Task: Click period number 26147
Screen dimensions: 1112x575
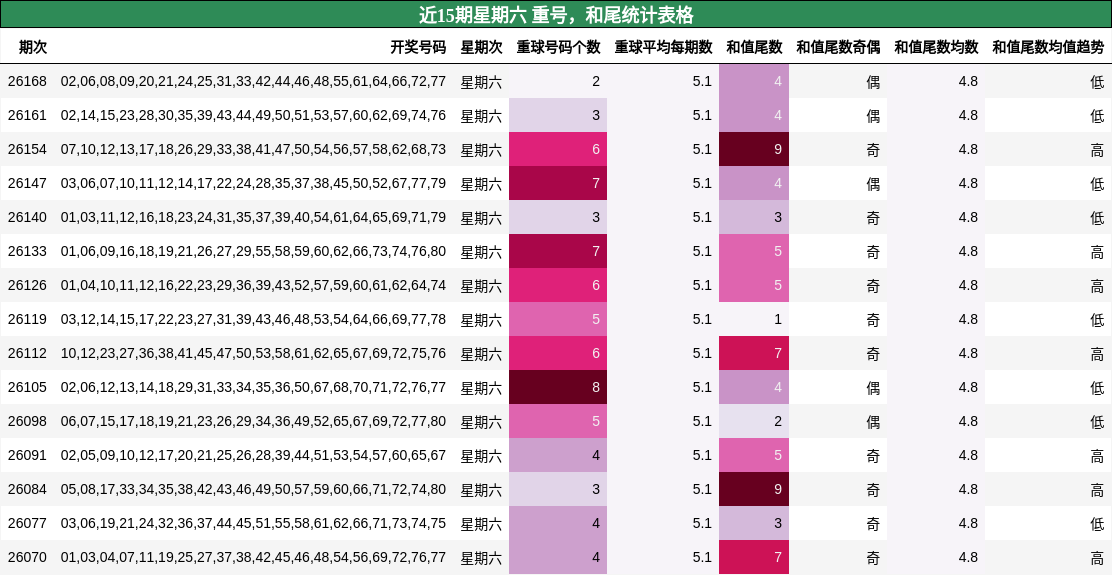Action: pyautogui.click(x=27, y=184)
